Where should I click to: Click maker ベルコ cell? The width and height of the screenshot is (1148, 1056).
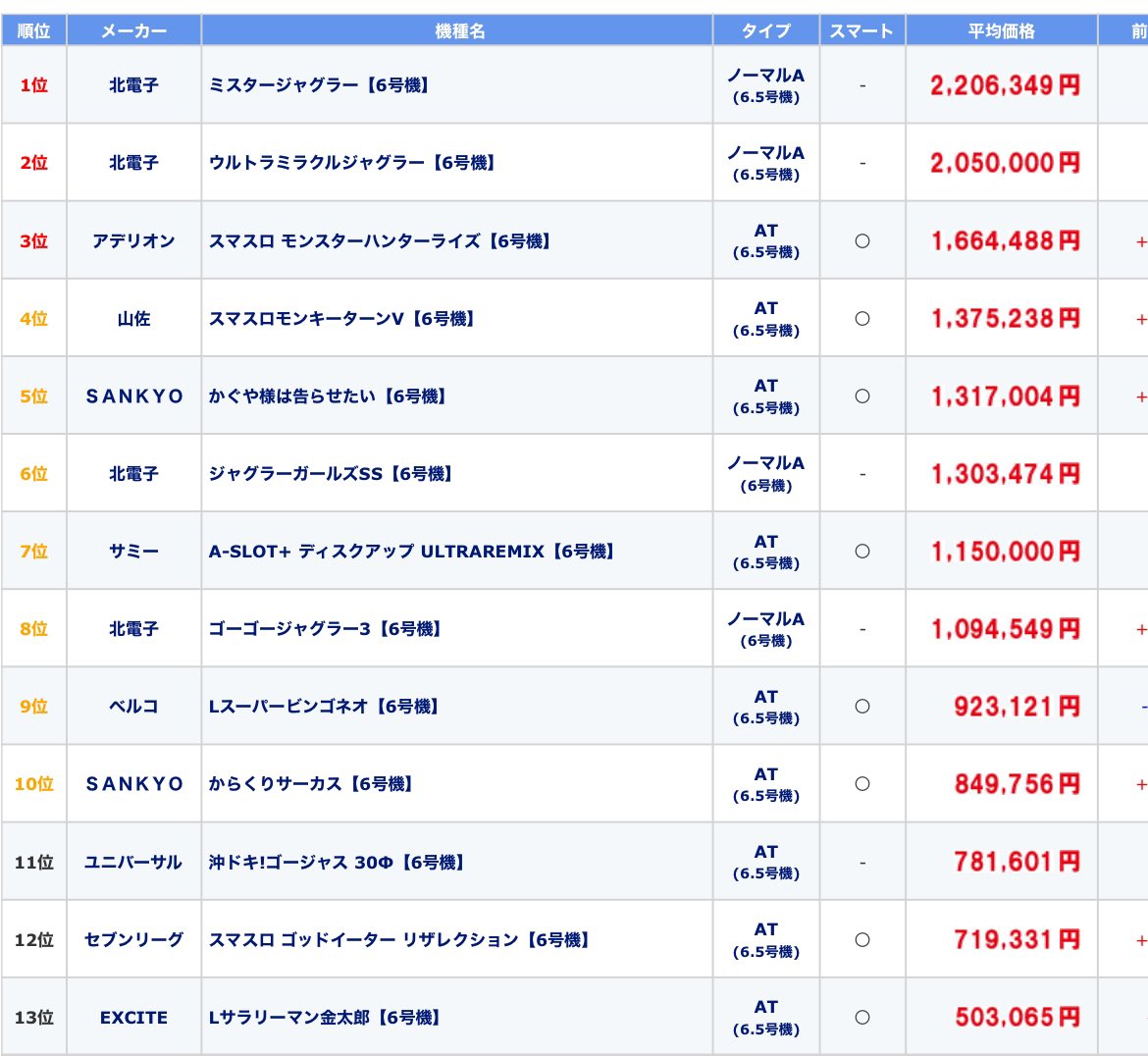[134, 707]
